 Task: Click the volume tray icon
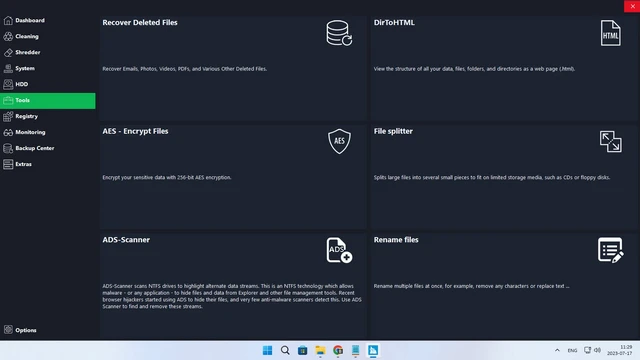598,350
